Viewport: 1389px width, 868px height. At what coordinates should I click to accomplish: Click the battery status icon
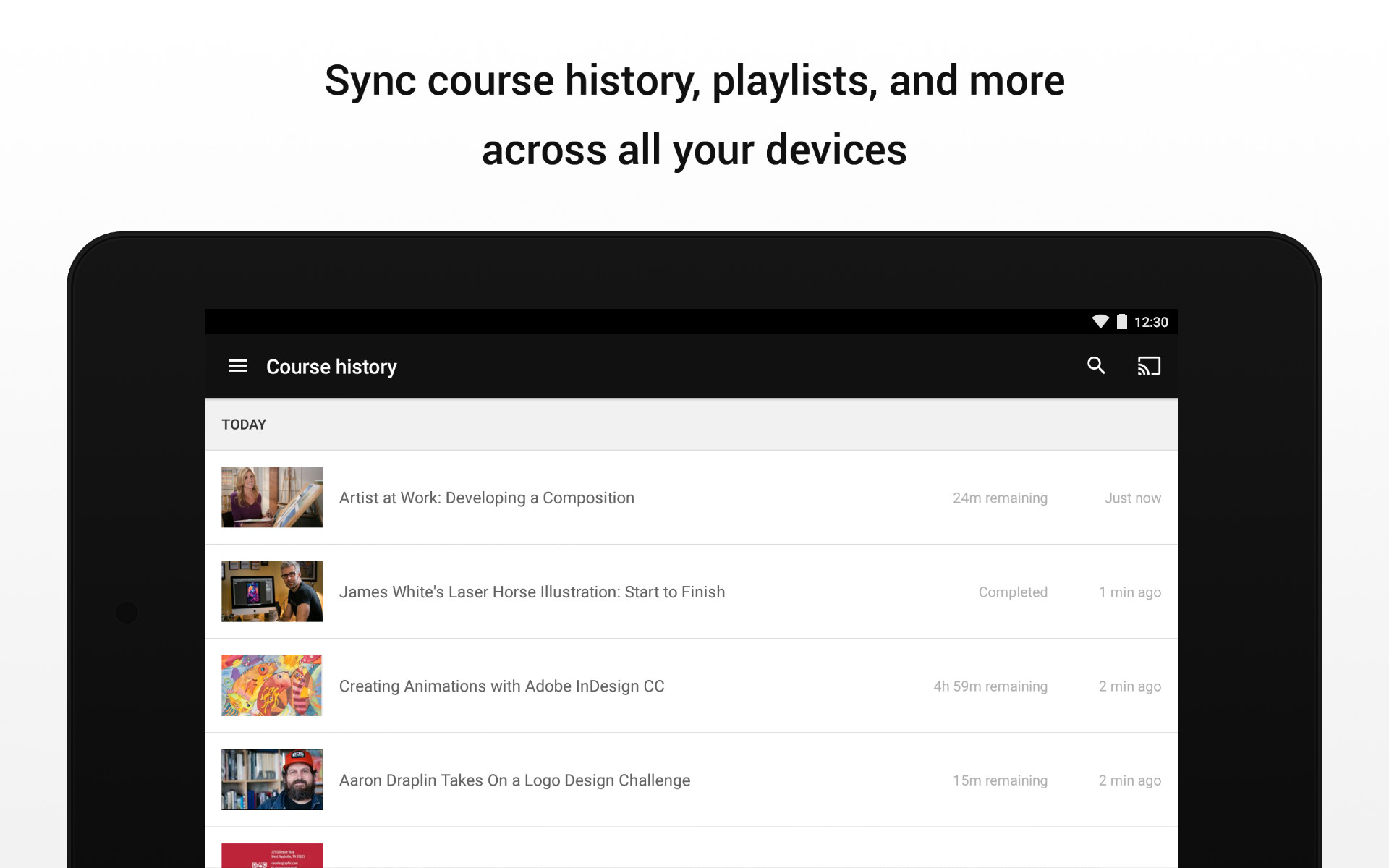click(x=1121, y=322)
